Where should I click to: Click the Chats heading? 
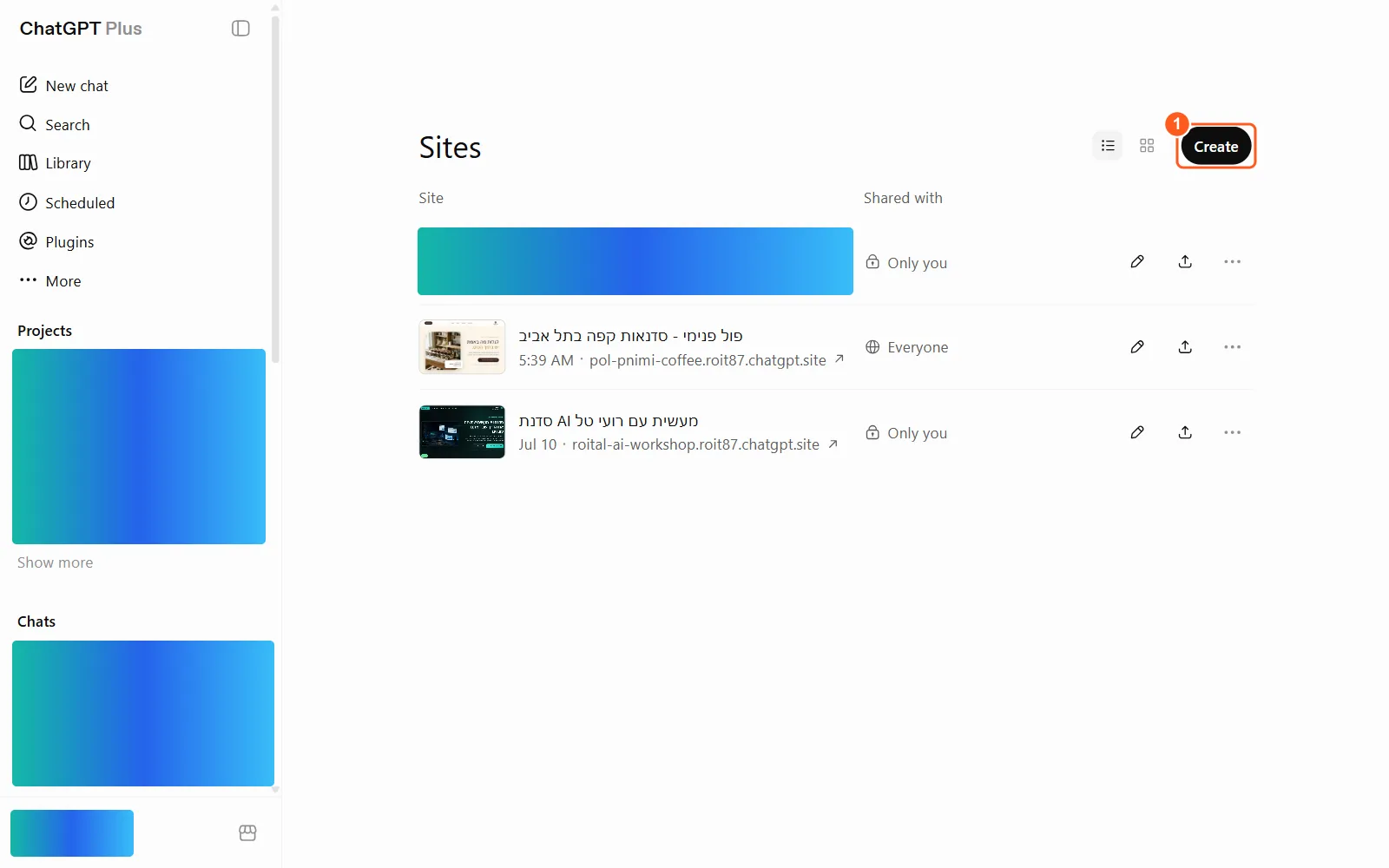[36, 621]
